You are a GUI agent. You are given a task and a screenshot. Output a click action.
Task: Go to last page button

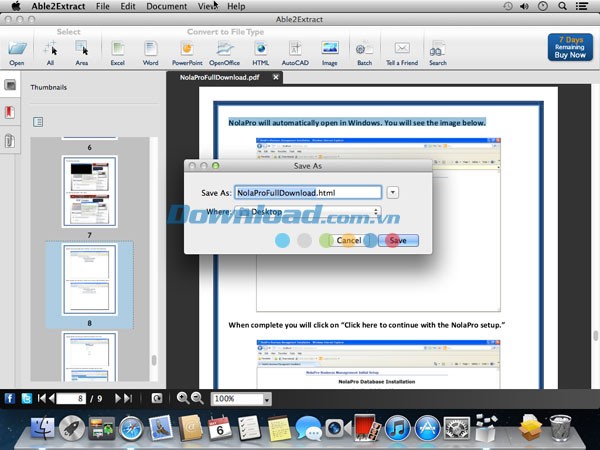128,398
